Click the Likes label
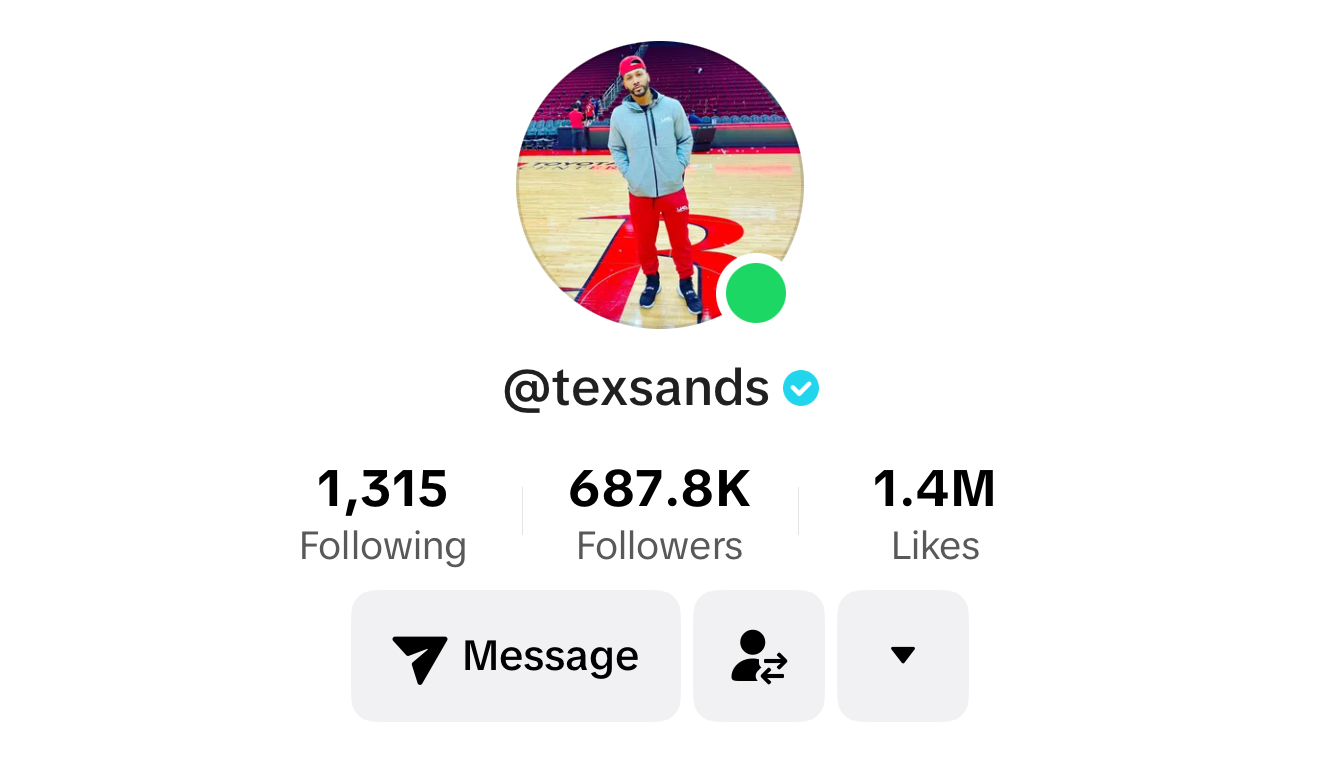The image size is (1320, 758). 936,546
